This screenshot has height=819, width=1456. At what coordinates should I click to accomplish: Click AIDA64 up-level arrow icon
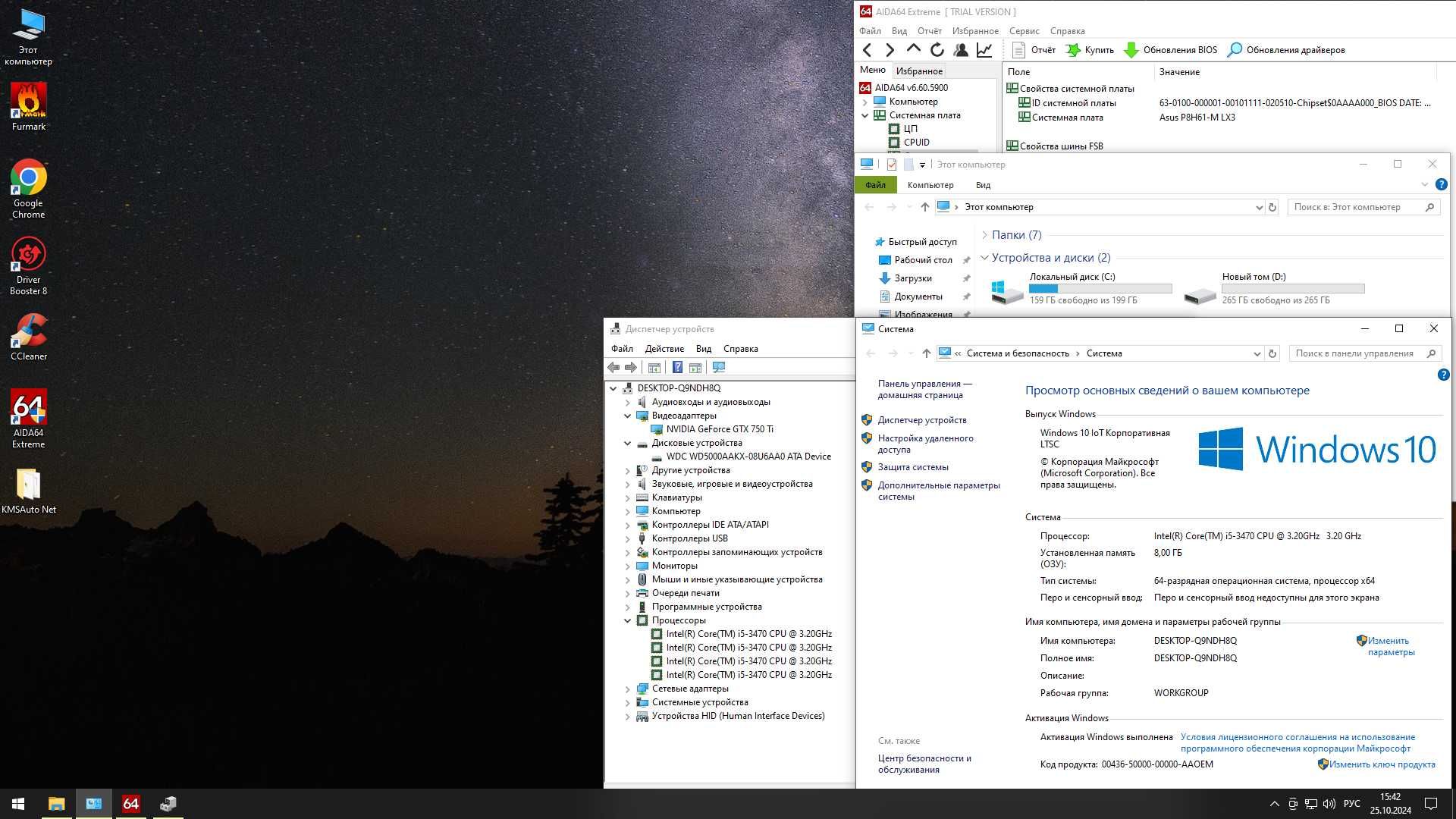[914, 50]
